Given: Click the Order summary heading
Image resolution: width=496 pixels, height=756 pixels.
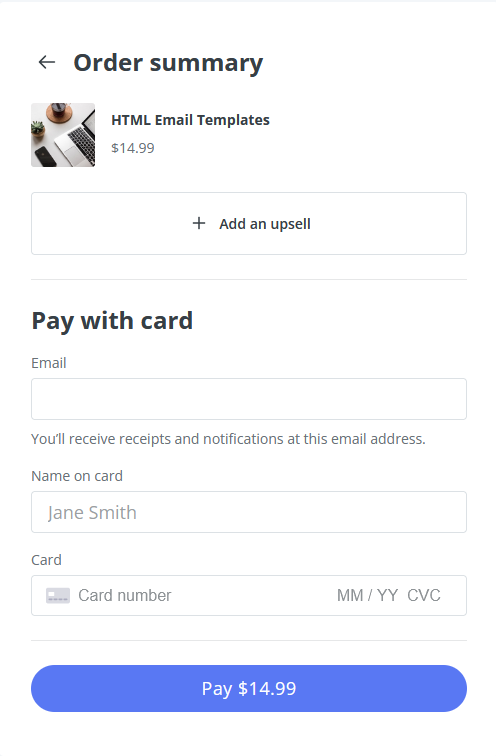Looking at the screenshot, I should [168, 63].
